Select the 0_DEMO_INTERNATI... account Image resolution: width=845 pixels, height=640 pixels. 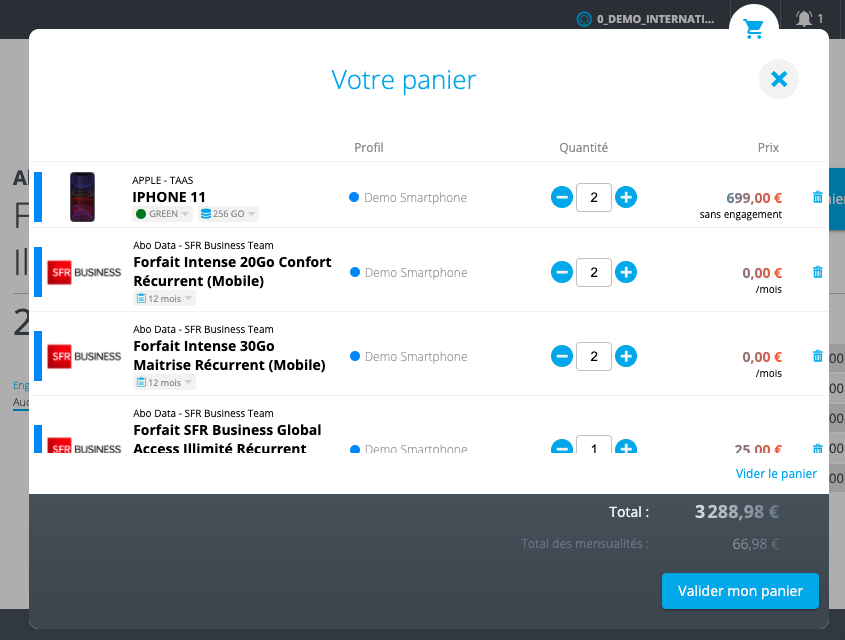[x=646, y=19]
